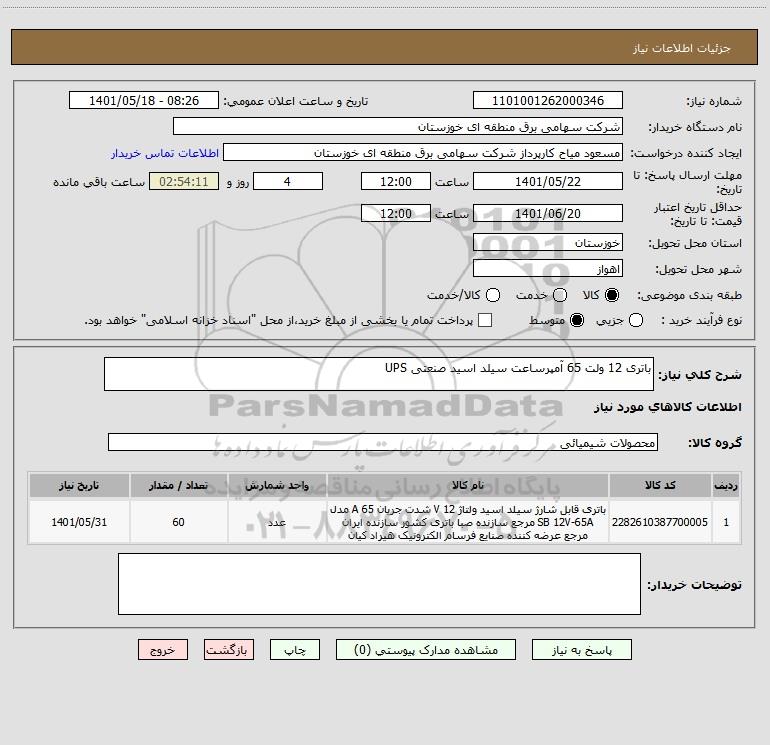Toggle the اسناد خزانه اسلامی payment checkbox
The image size is (770, 745).
[x=485, y=320]
